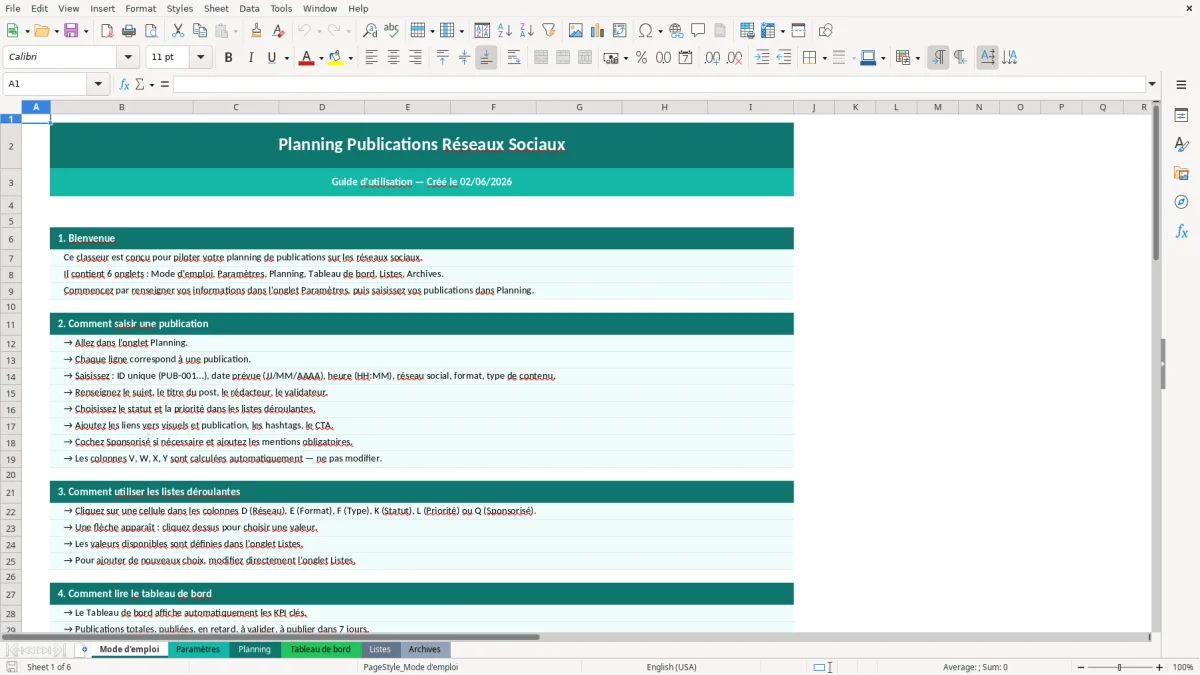Toggle Wrap Text

pyautogui.click(x=514, y=58)
